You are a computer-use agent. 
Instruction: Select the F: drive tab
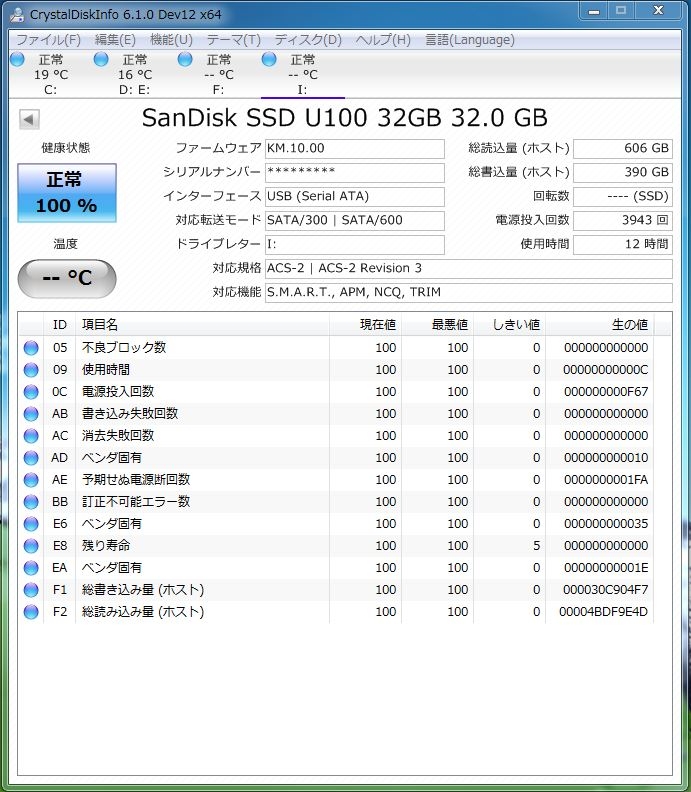tap(218, 74)
